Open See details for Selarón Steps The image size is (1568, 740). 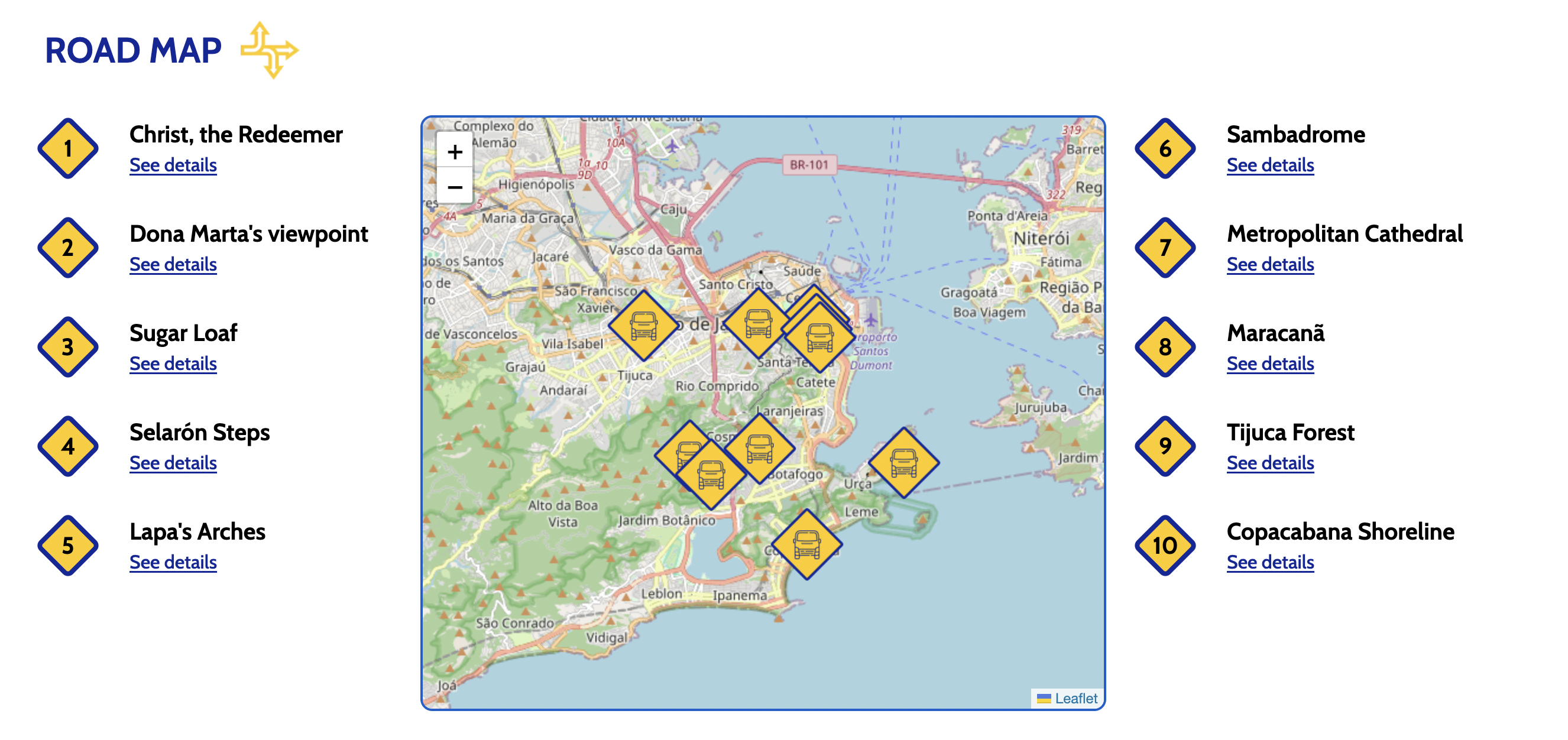[173, 462]
